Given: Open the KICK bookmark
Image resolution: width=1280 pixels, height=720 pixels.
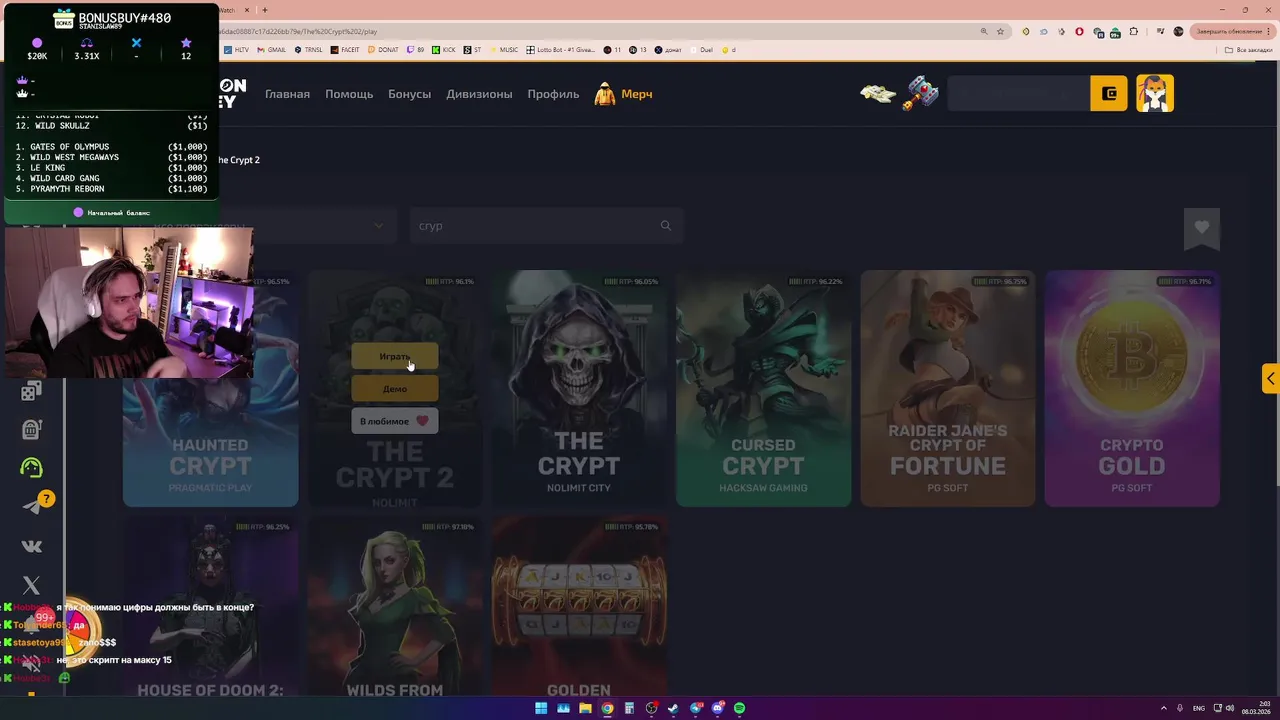Looking at the screenshot, I should 444,49.
